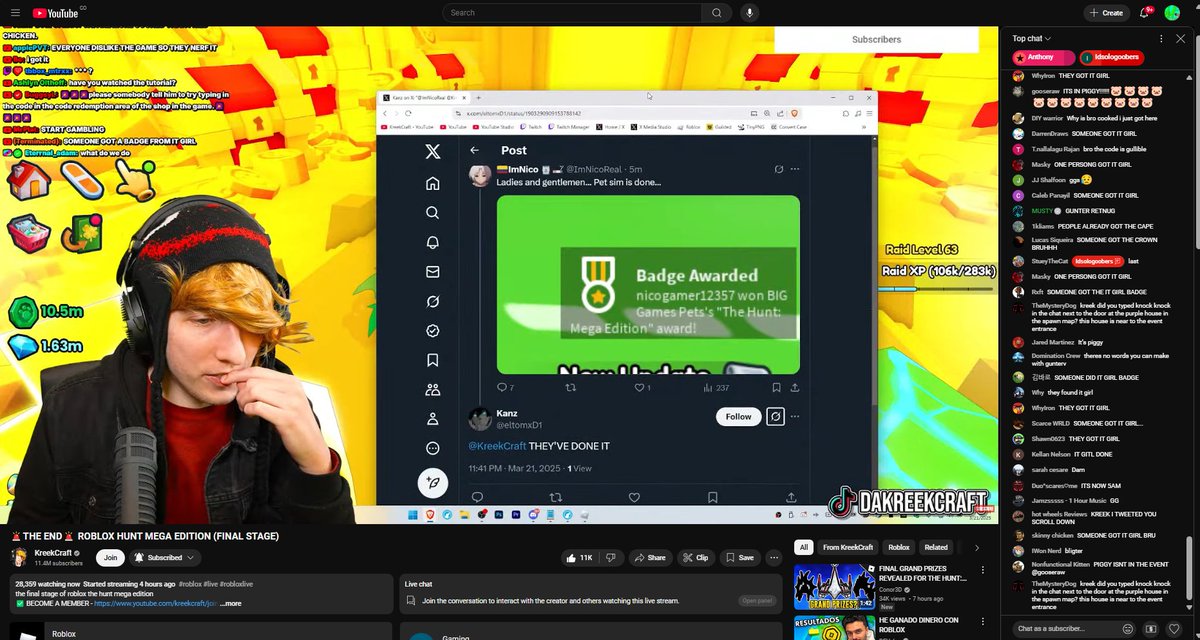
Task: Click the YouTube Studio bookmark
Action: tap(492, 127)
